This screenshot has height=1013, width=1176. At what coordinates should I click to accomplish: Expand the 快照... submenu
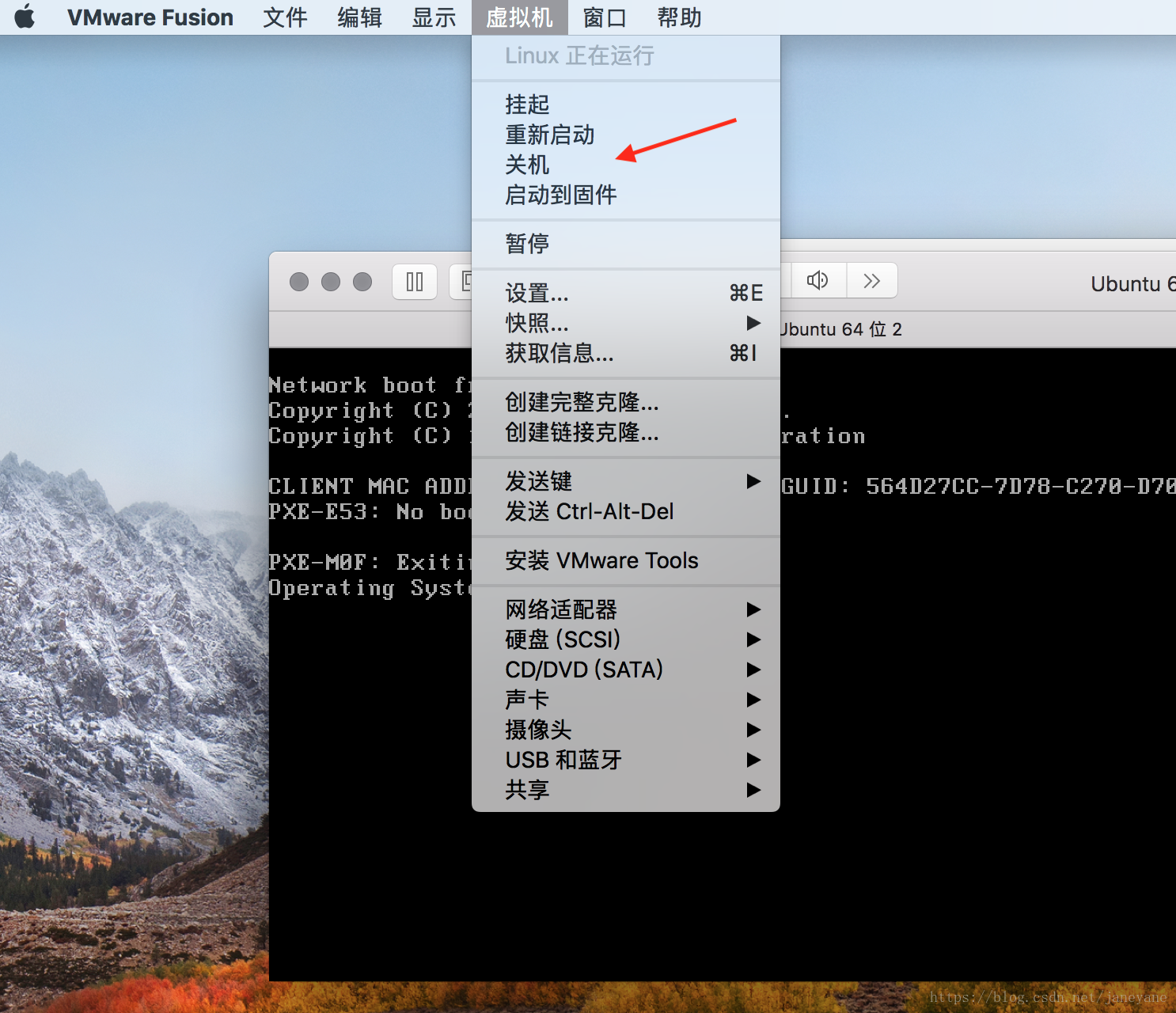pos(625,323)
